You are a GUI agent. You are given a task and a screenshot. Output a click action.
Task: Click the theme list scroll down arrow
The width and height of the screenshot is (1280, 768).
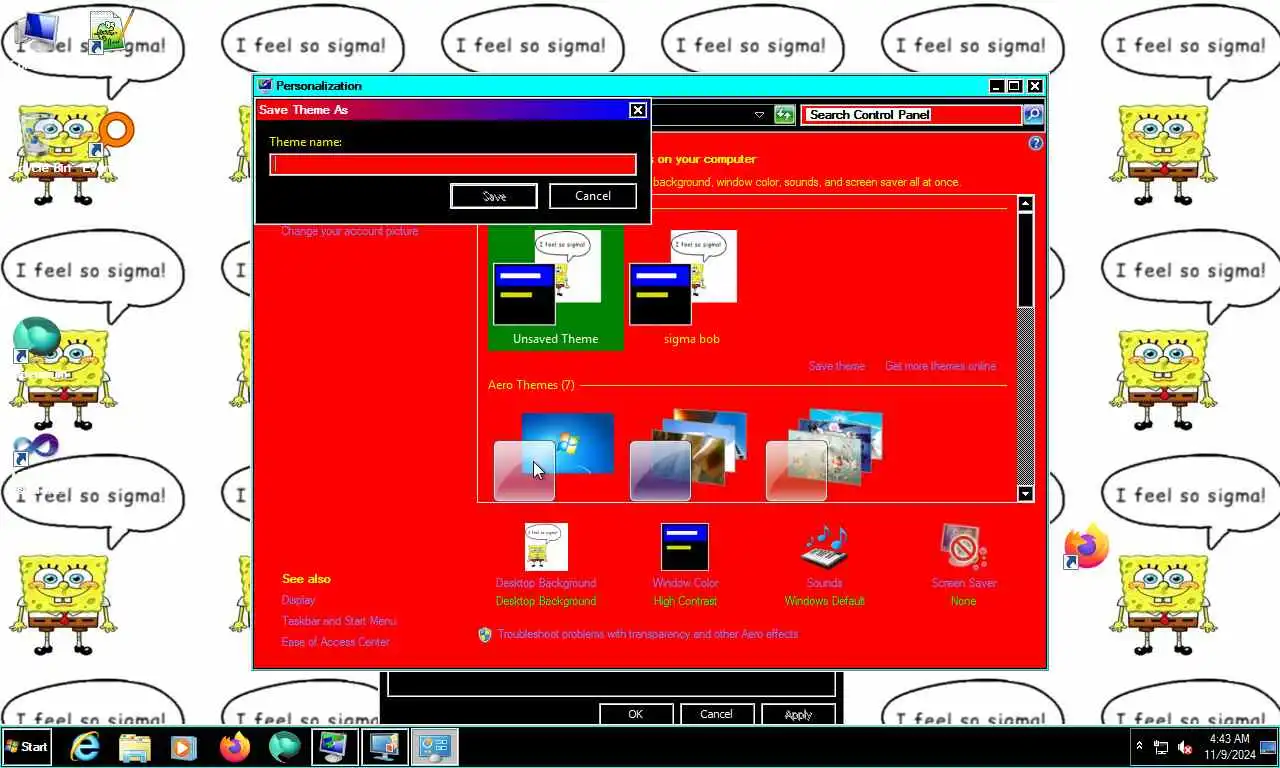[x=1025, y=493]
